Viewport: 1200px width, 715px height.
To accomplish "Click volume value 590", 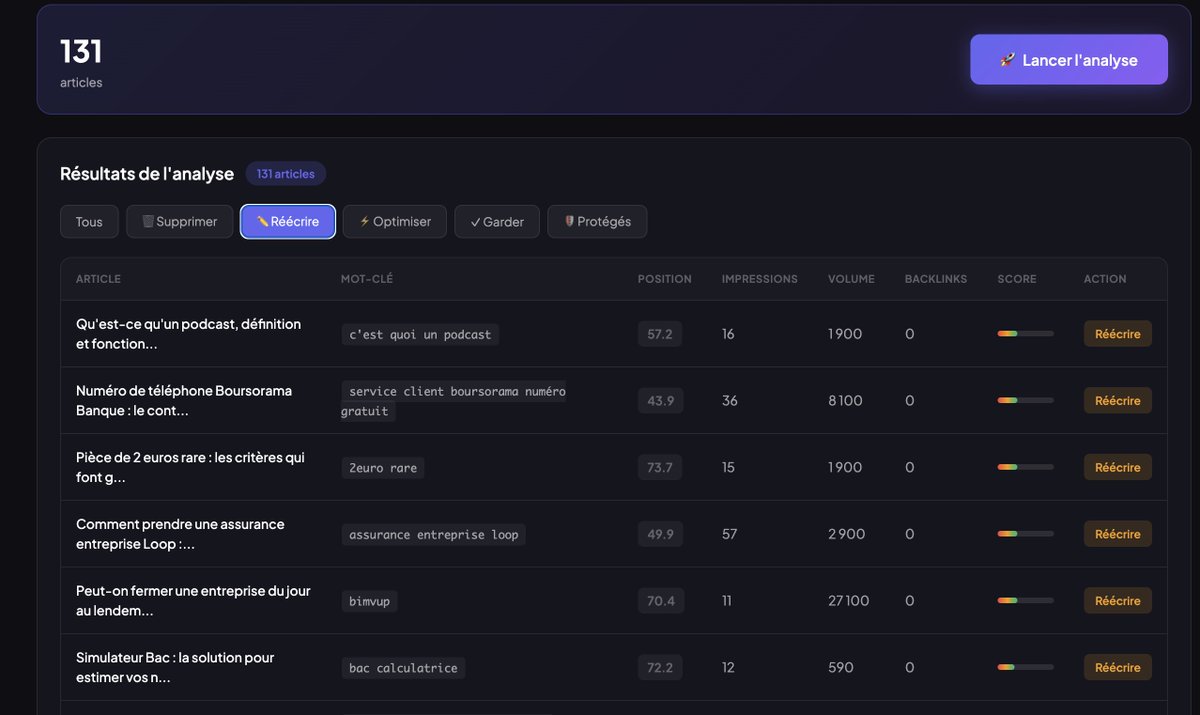I will pyautogui.click(x=841, y=667).
